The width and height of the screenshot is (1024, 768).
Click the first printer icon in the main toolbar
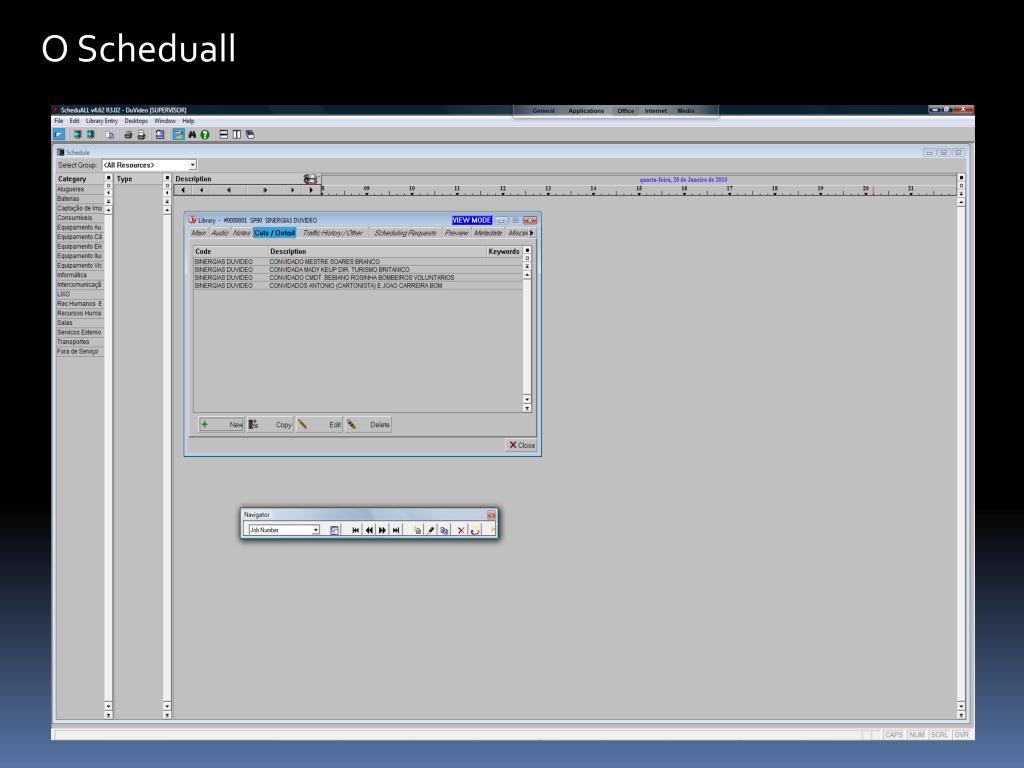tap(128, 135)
